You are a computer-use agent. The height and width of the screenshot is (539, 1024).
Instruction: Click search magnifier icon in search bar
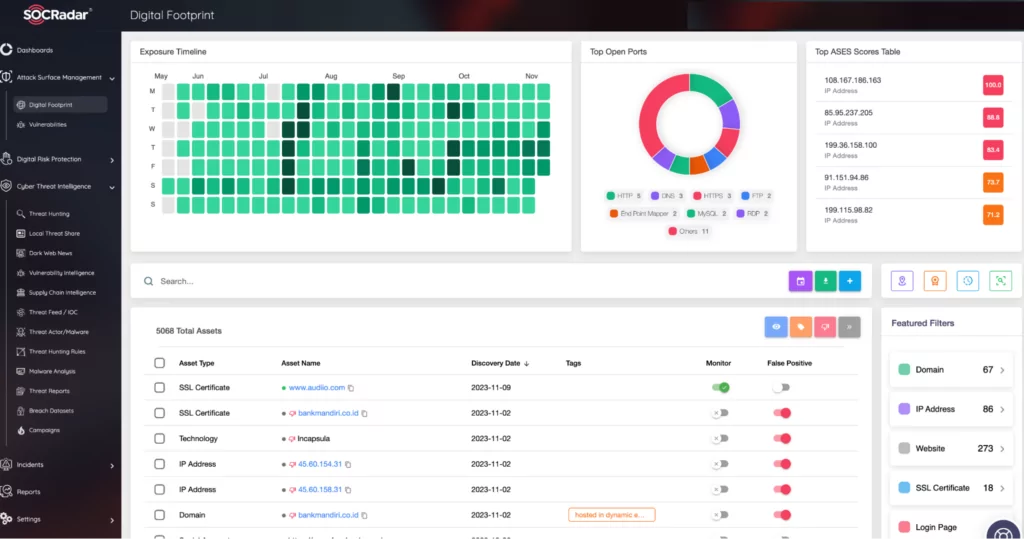click(148, 281)
